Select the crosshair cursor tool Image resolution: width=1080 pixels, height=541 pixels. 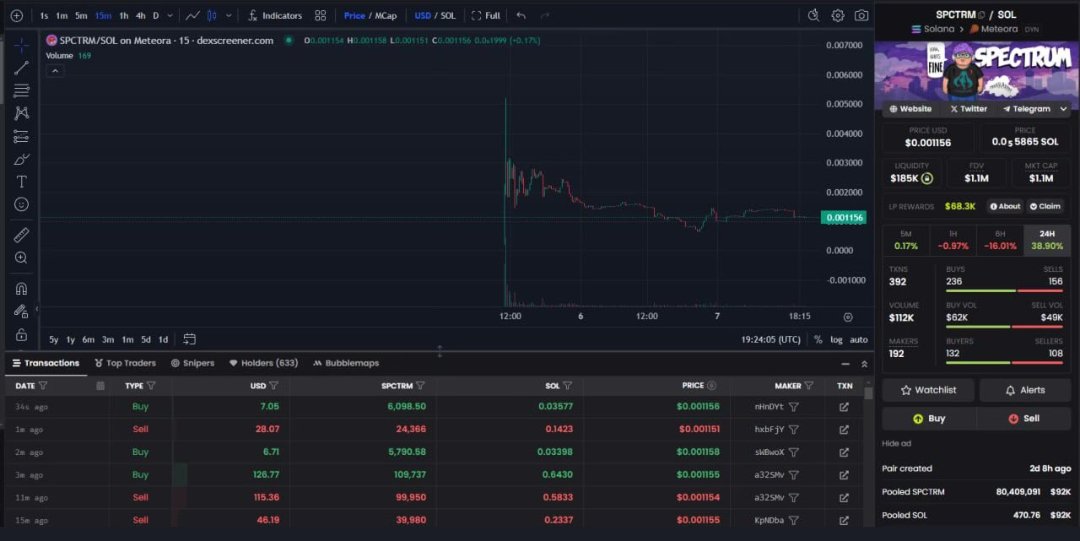tap(21, 45)
